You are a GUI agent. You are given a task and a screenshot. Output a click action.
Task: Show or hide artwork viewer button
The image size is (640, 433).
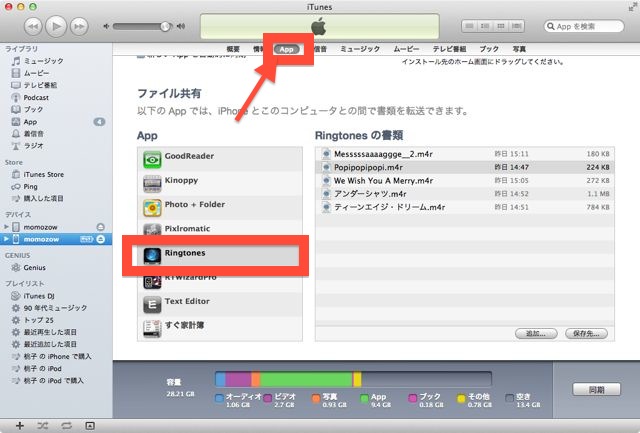pyautogui.click(x=90, y=426)
